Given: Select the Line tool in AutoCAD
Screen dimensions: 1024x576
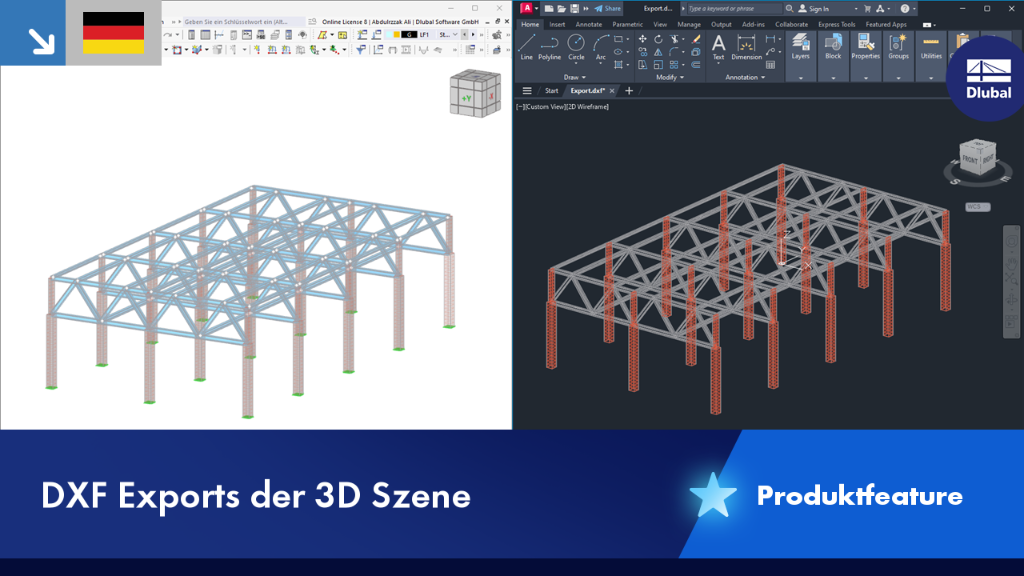Looking at the screenshot, I should tap(526, 48).
